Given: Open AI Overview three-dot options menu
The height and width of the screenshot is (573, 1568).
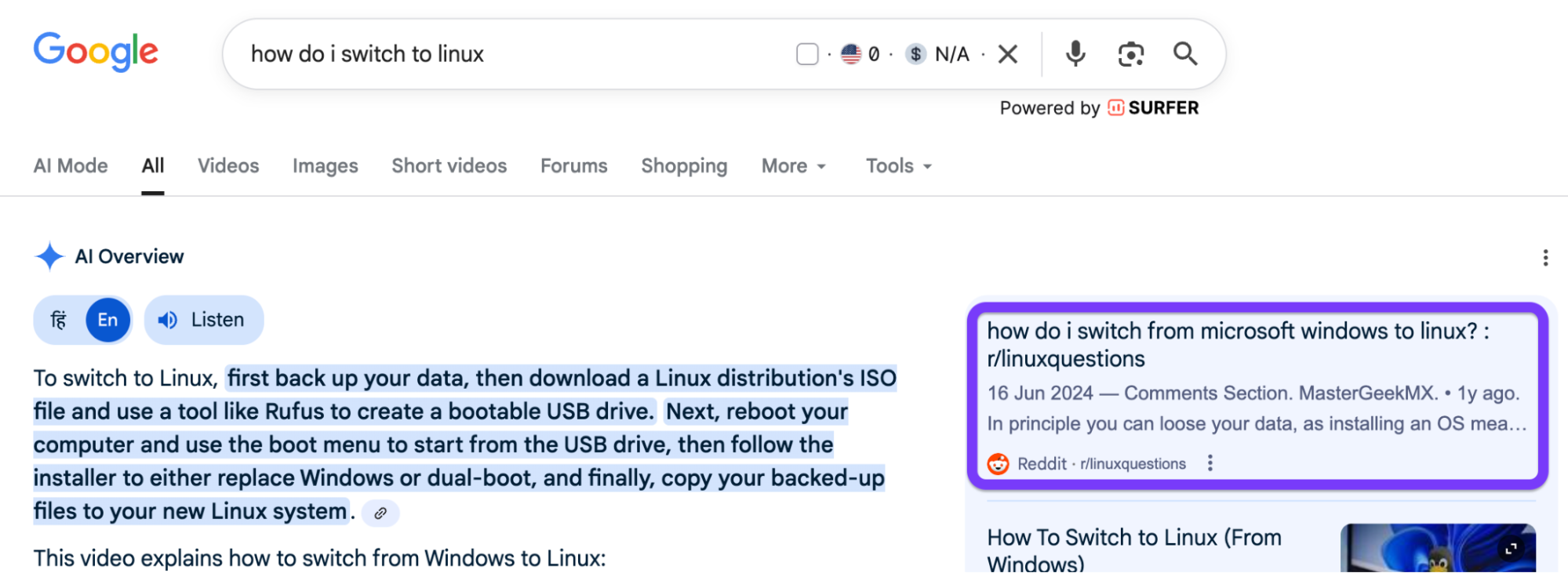Looking at the screenshot, I should pyautogui.click(x=1544, y=258).
